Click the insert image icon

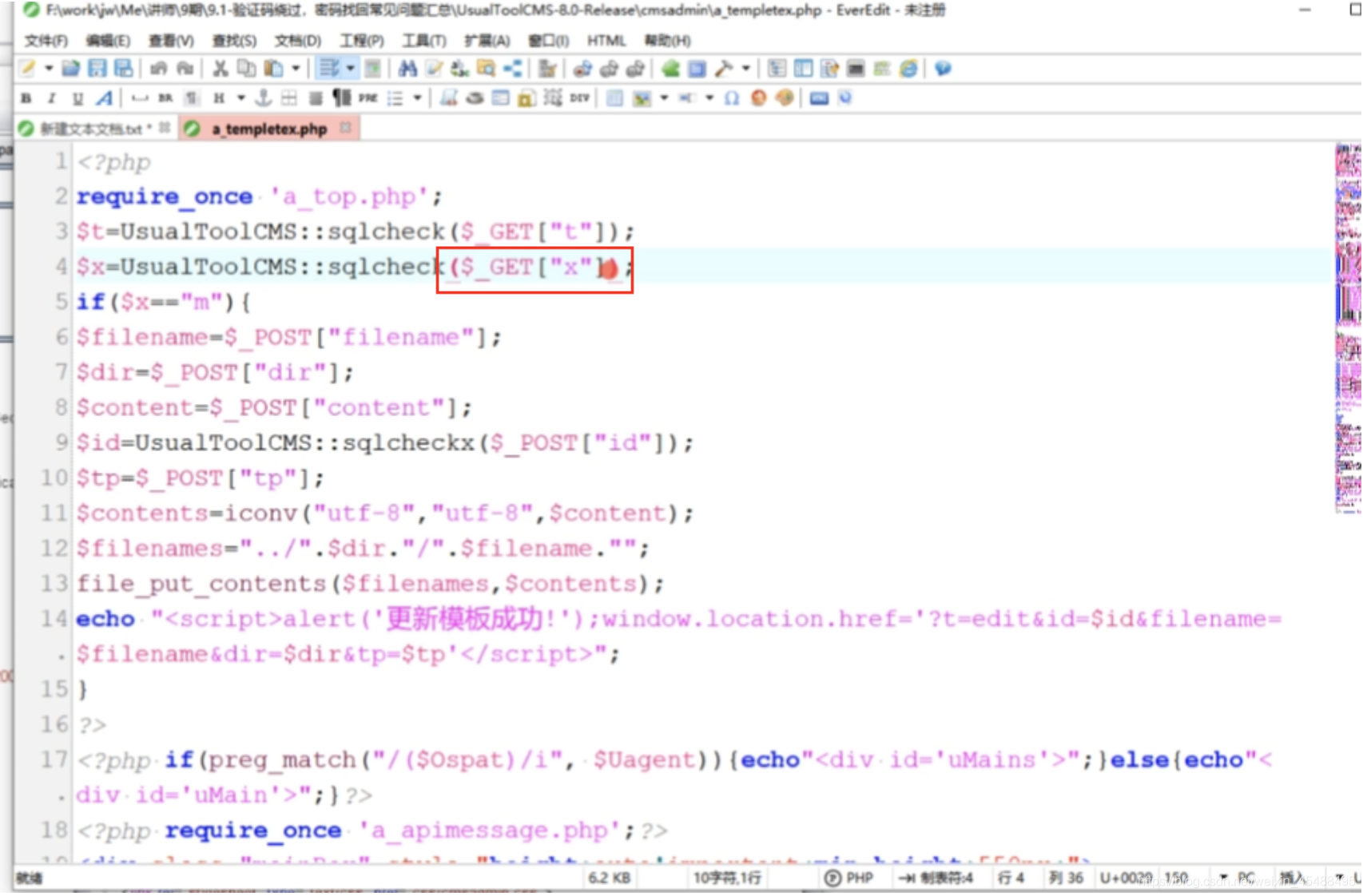point(642,98)
